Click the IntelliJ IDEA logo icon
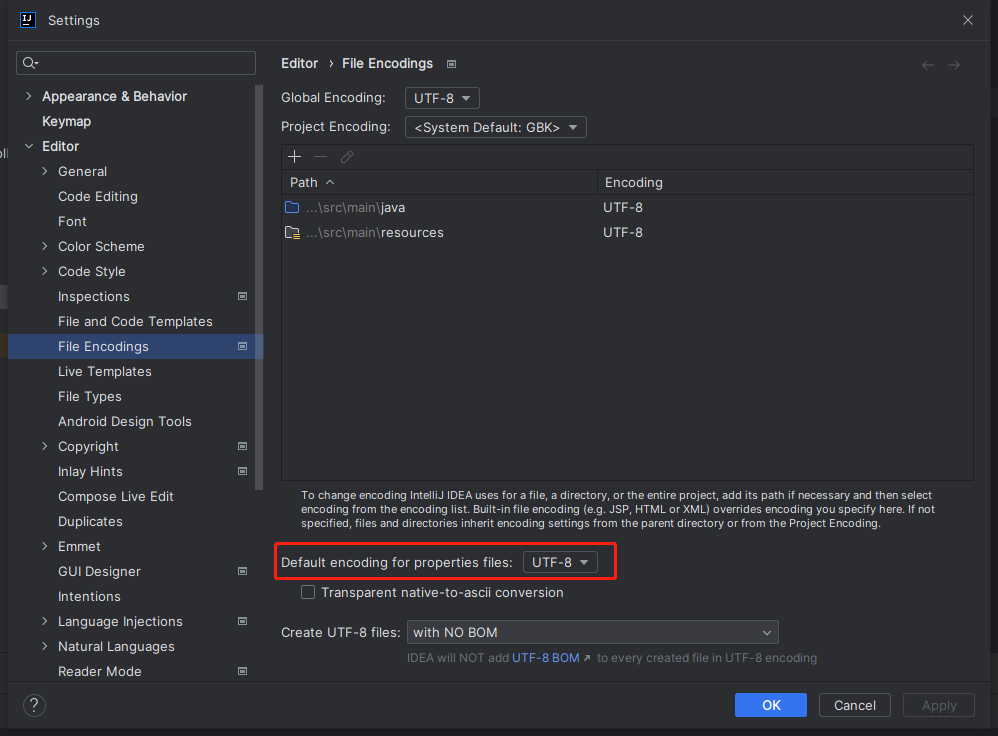This screenshot has width=998, height=736. pyautogui.click(x=28, y=20)
